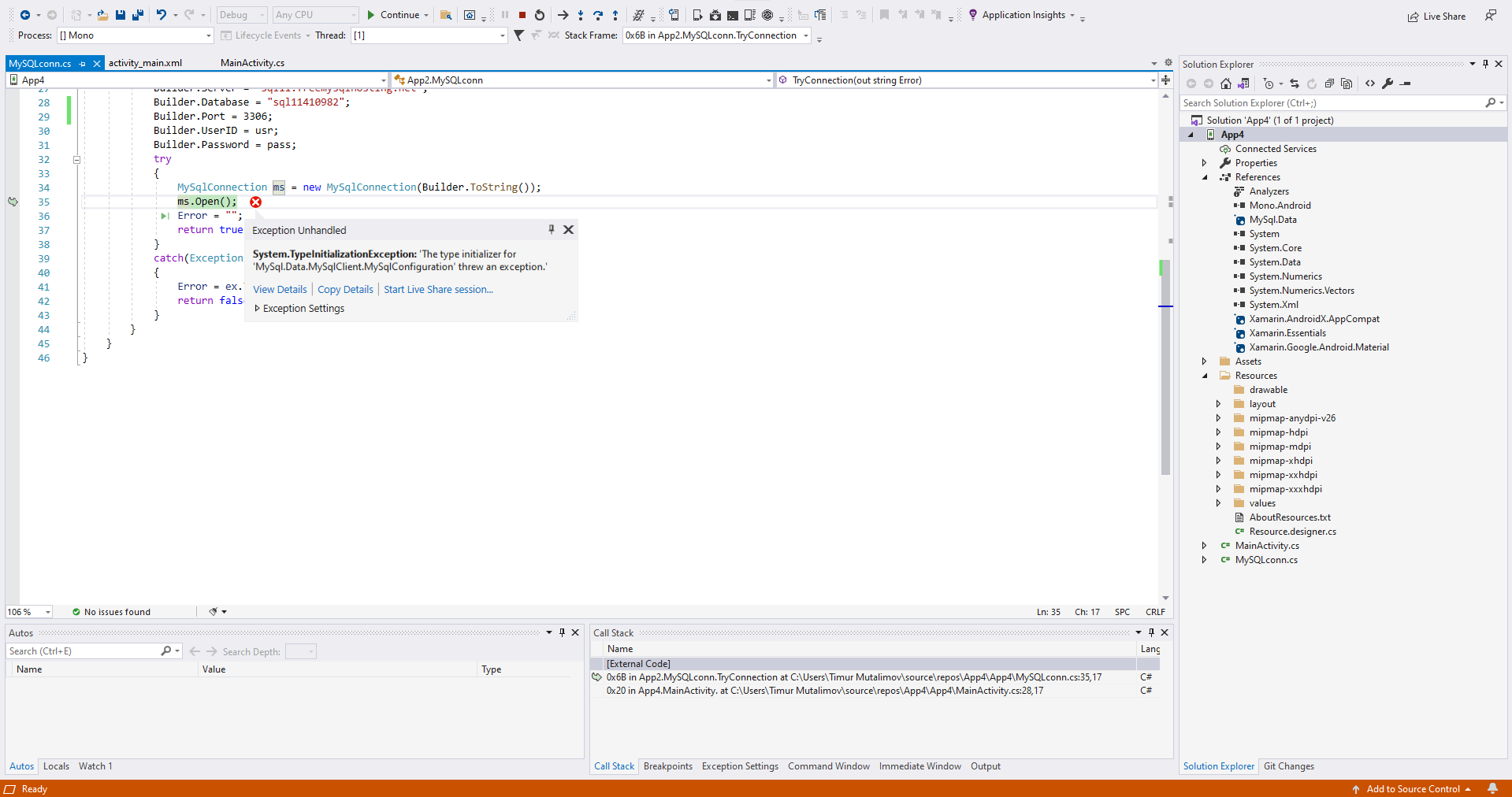1512x797 pixels.
Task: Click the Solution Explorer Home icon
Action: (1226, 83)
